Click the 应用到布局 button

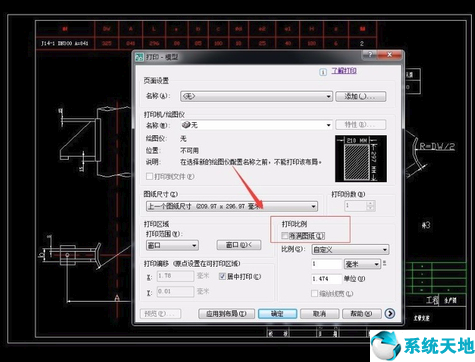coord(226,314)
